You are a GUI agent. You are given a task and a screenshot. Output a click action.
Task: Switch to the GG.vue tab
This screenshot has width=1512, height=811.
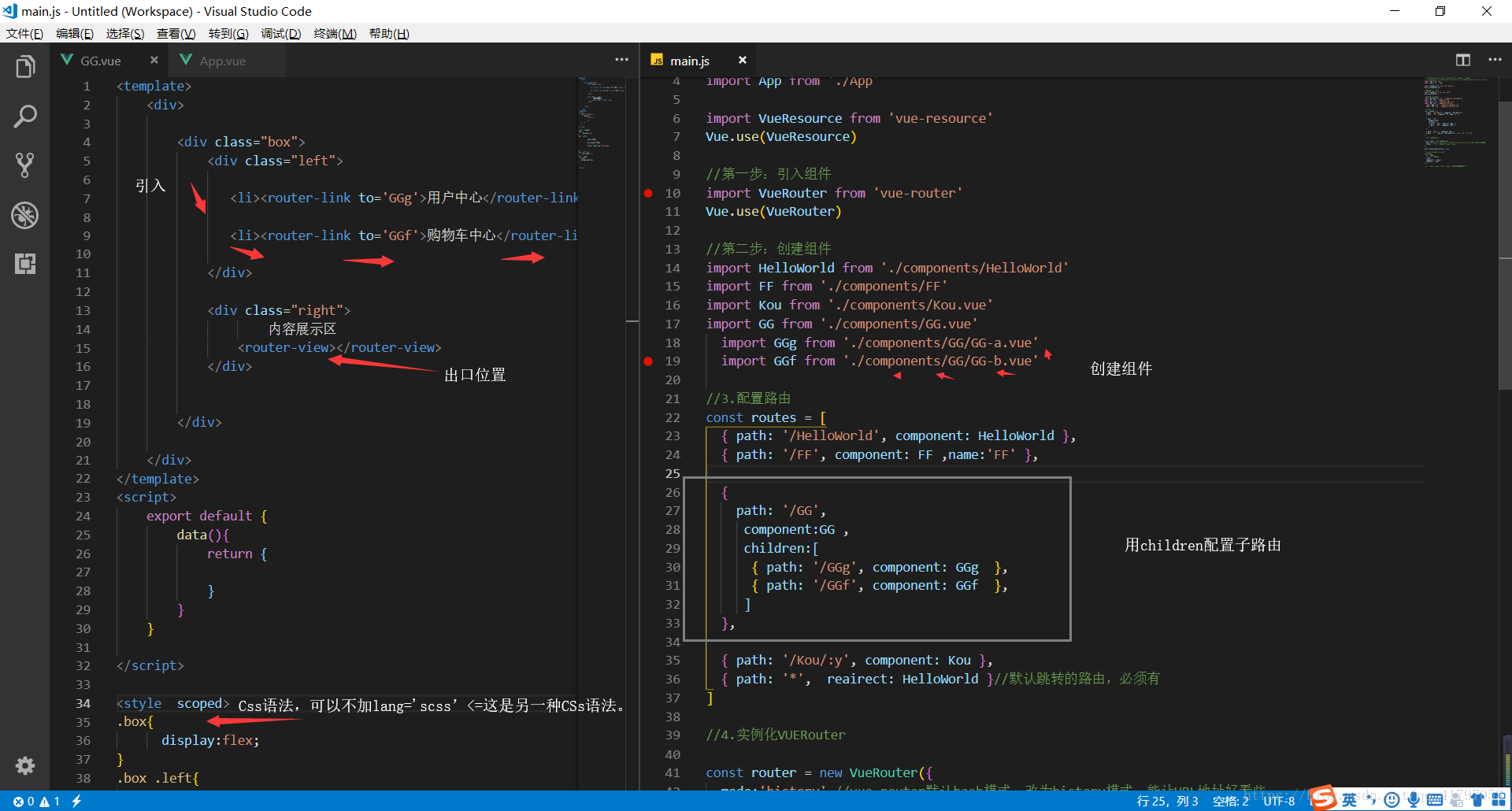point(109,61)
